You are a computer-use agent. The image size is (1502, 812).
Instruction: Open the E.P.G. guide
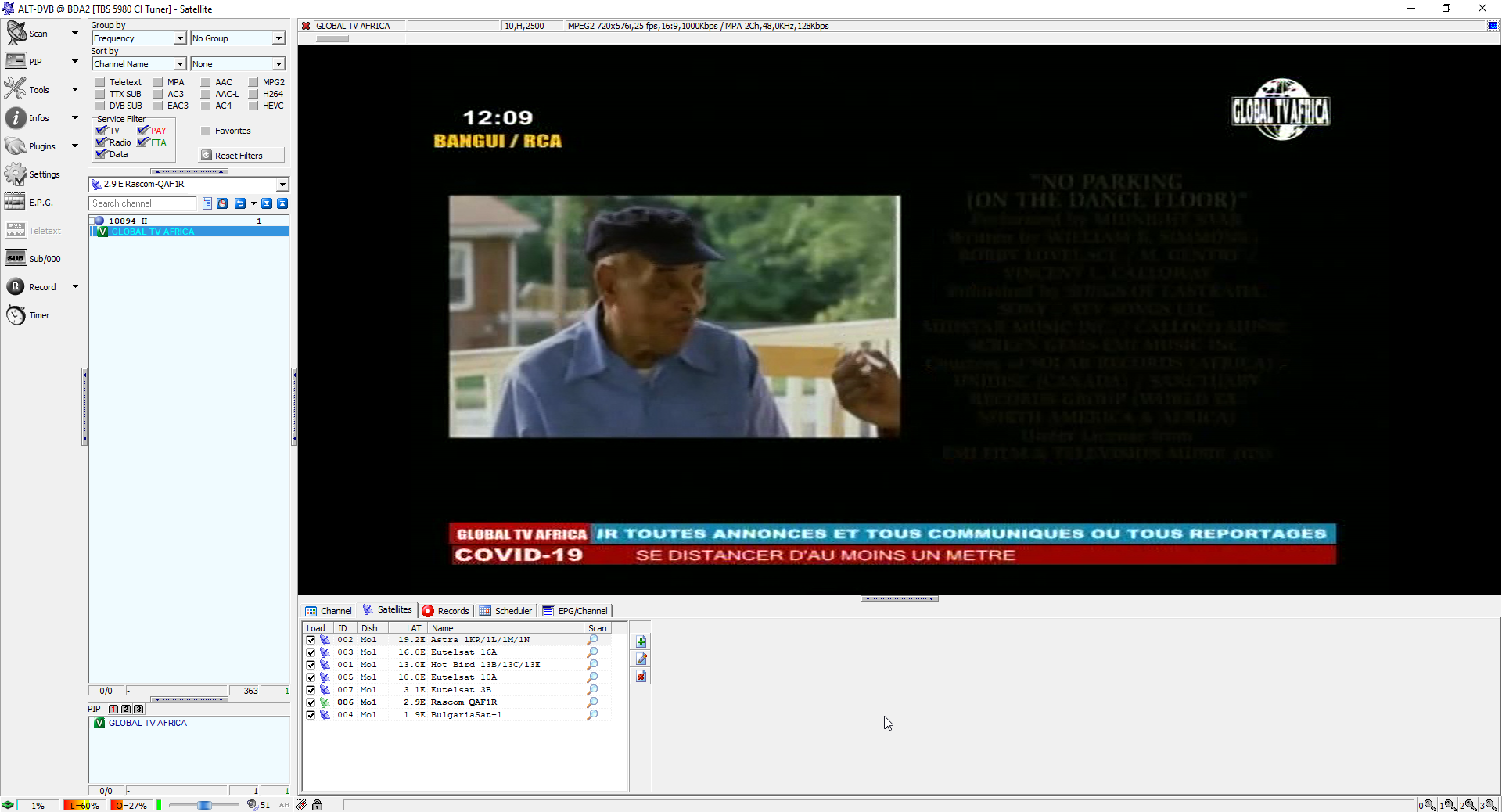(x=16, y=202)
